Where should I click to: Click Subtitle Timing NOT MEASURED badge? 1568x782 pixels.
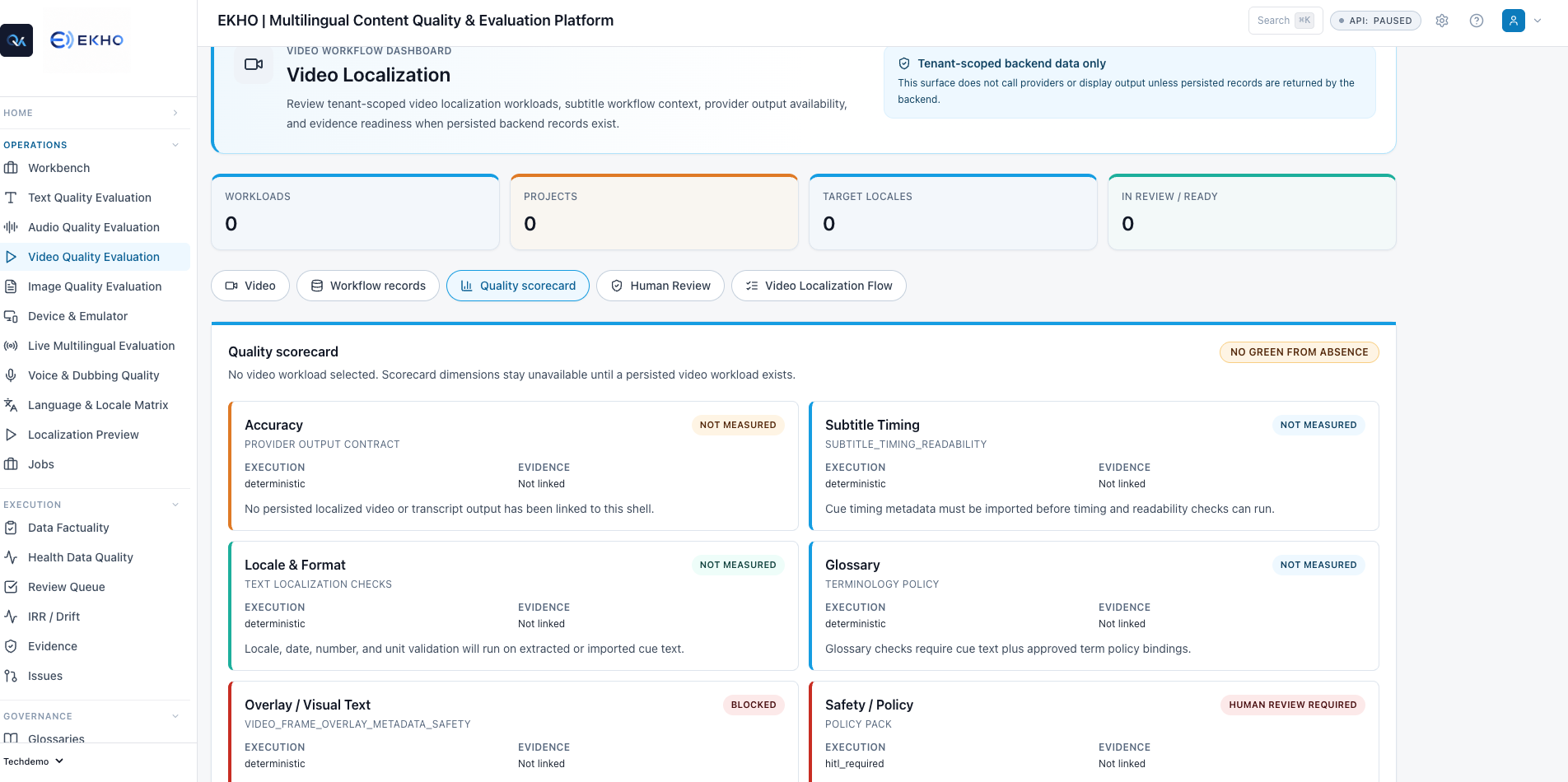(1318, 425)
